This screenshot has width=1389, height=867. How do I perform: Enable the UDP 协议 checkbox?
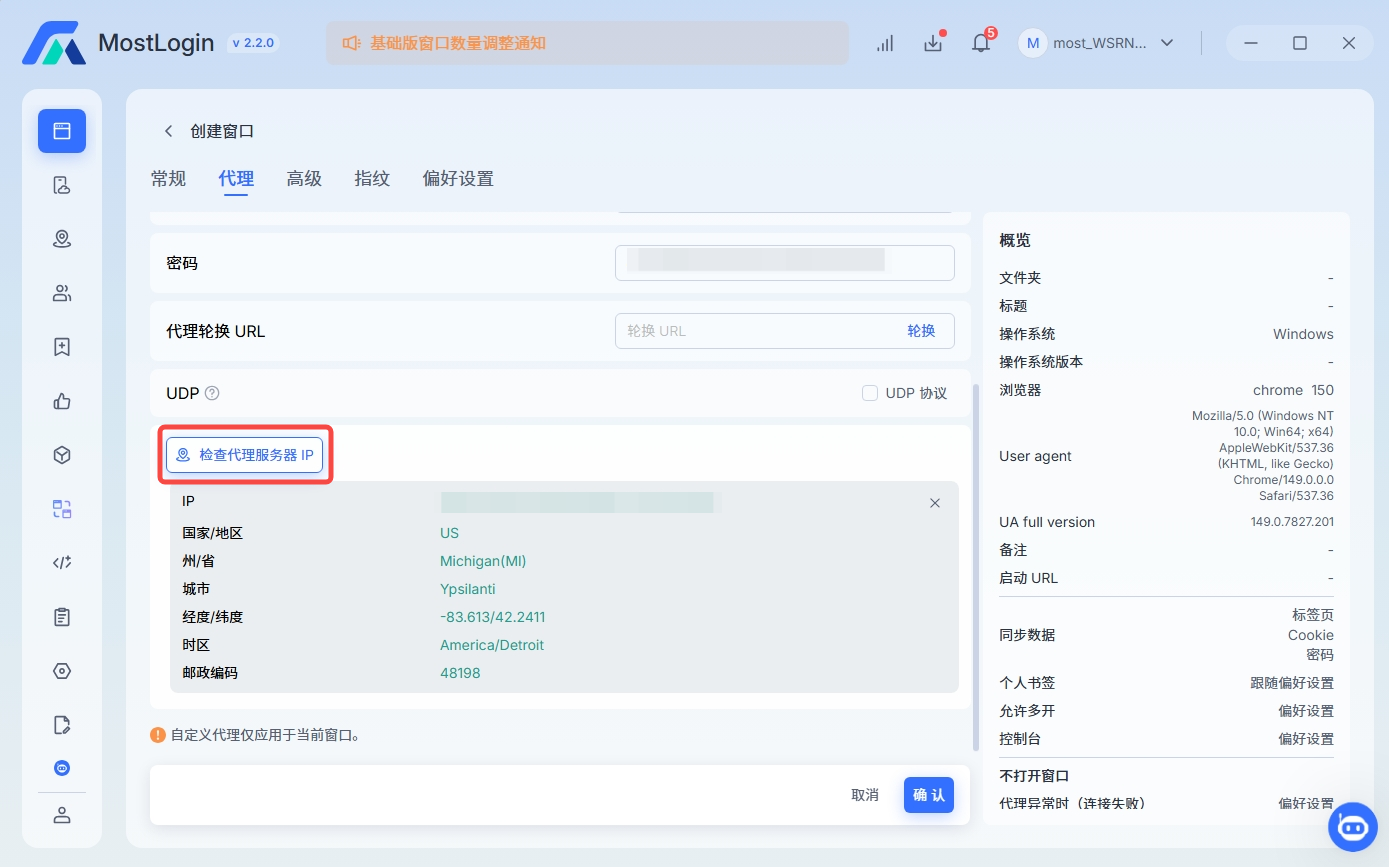click(x=870, y=393)
